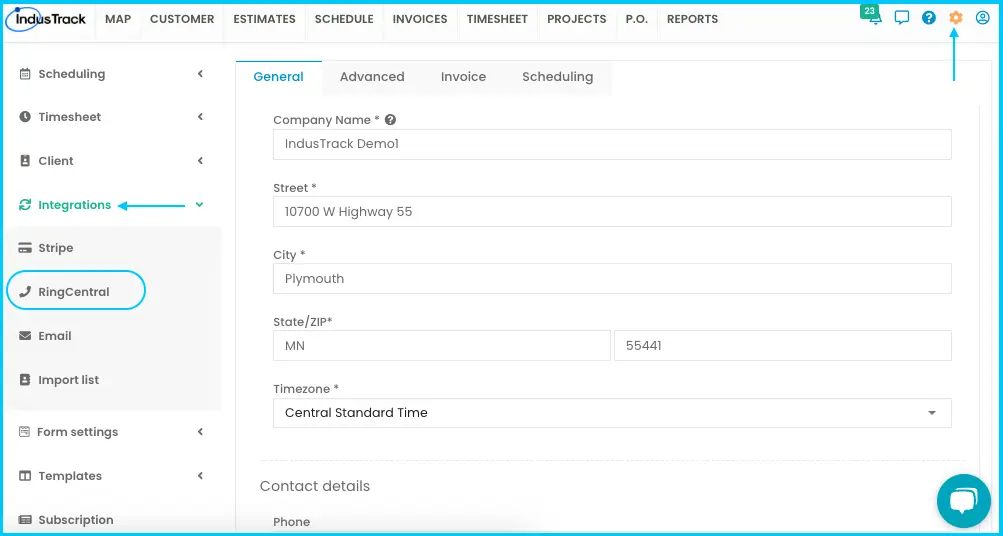Click the Stripe credit card icon
This screenshot has width=1003, height=536.
(x=25, y=248)
